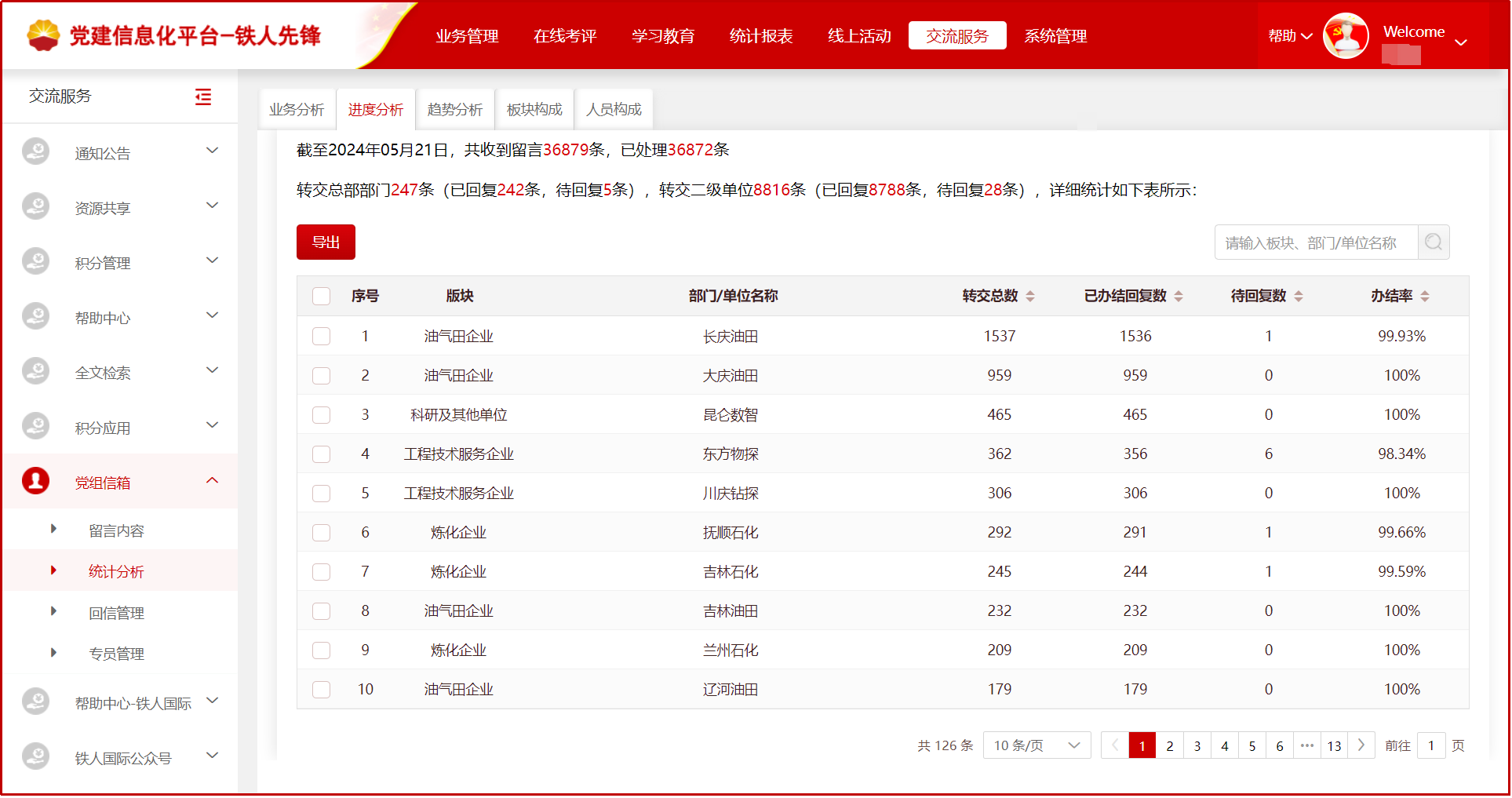This screenshot has height=798, width=1512.
Task: Click the 前往 page number input field
Action: (x=1431, y=745)
